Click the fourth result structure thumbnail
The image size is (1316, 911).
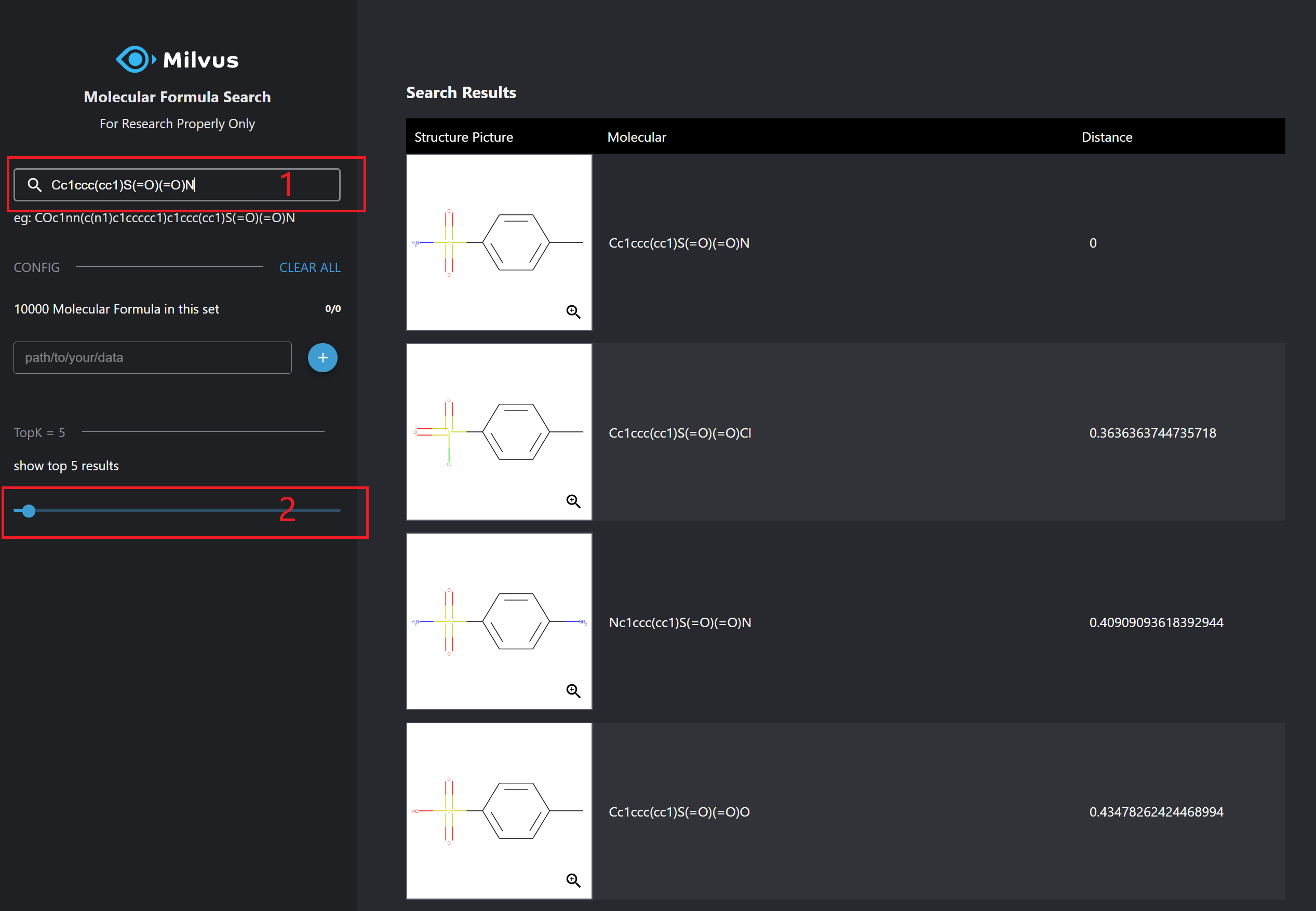[x=499, y=811]
